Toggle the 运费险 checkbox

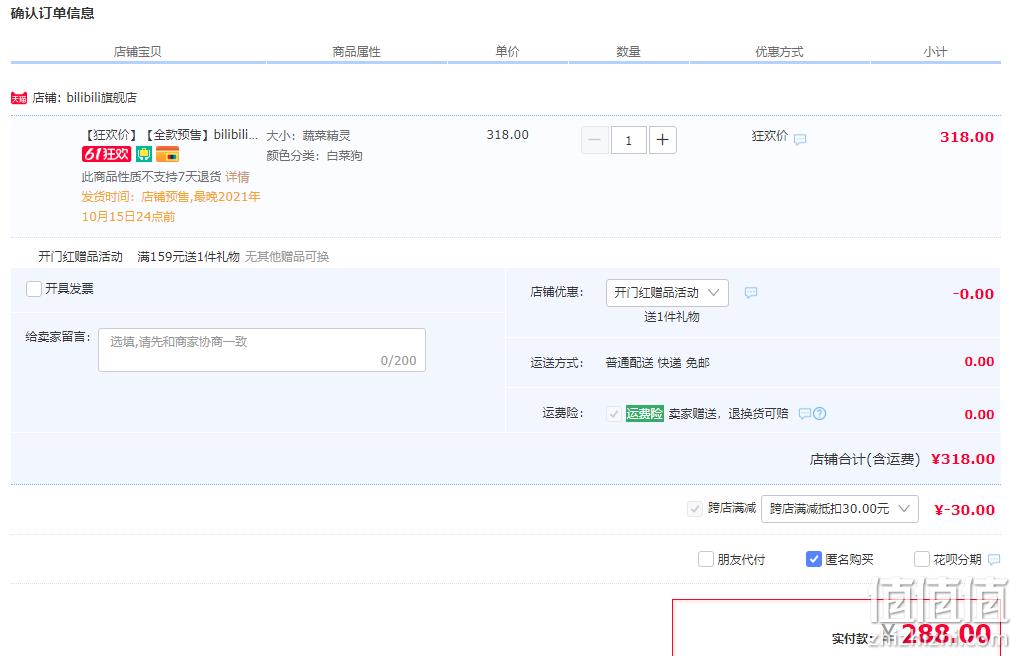coord(614,414)
